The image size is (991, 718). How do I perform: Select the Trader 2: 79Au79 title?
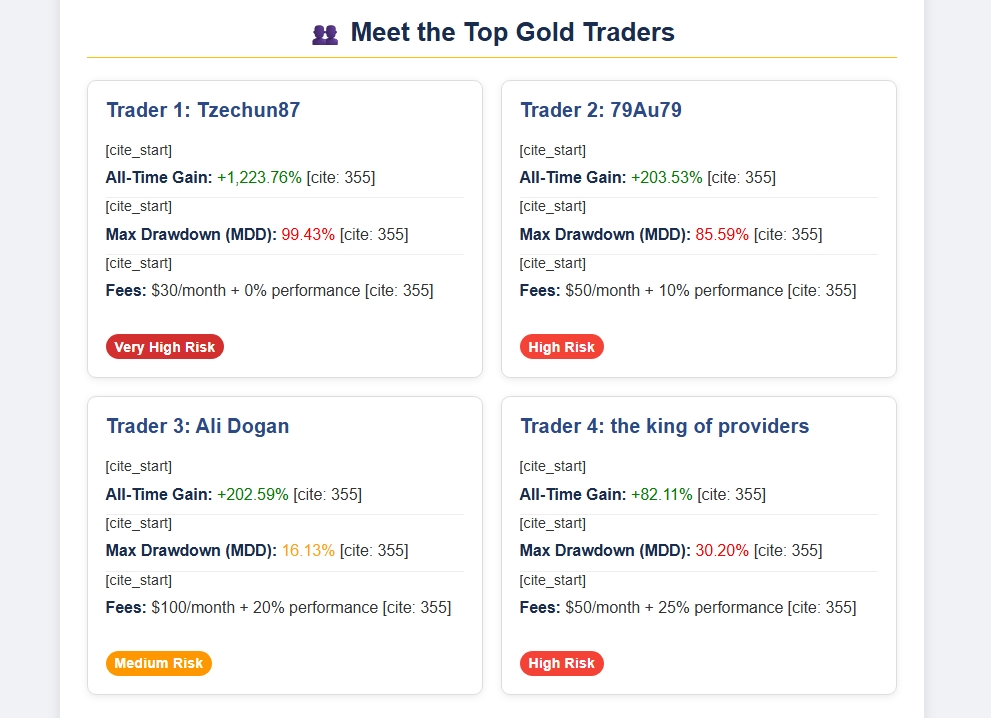point(601,110)
